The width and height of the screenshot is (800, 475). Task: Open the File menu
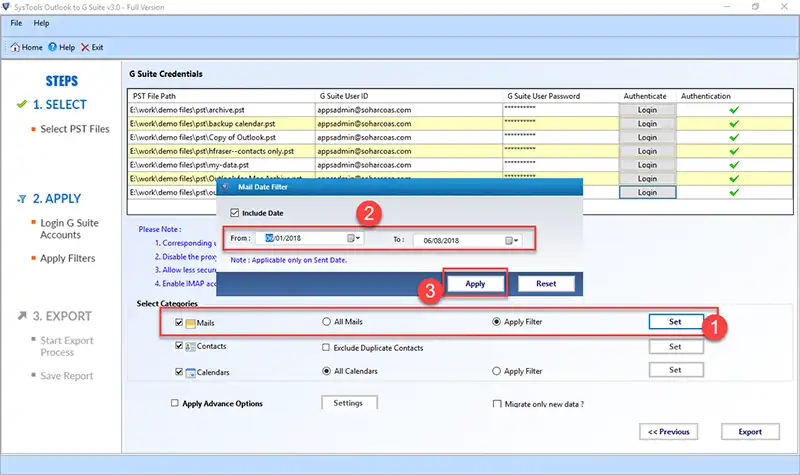coord(16,23)
